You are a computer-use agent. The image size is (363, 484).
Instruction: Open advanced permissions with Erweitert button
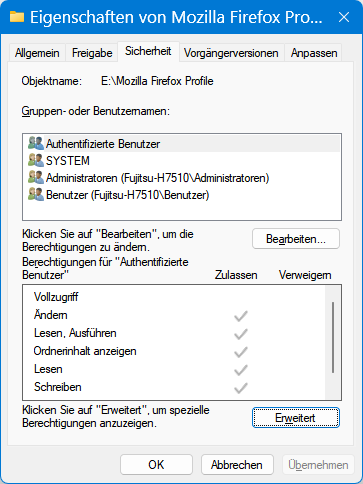pos(296,418)
